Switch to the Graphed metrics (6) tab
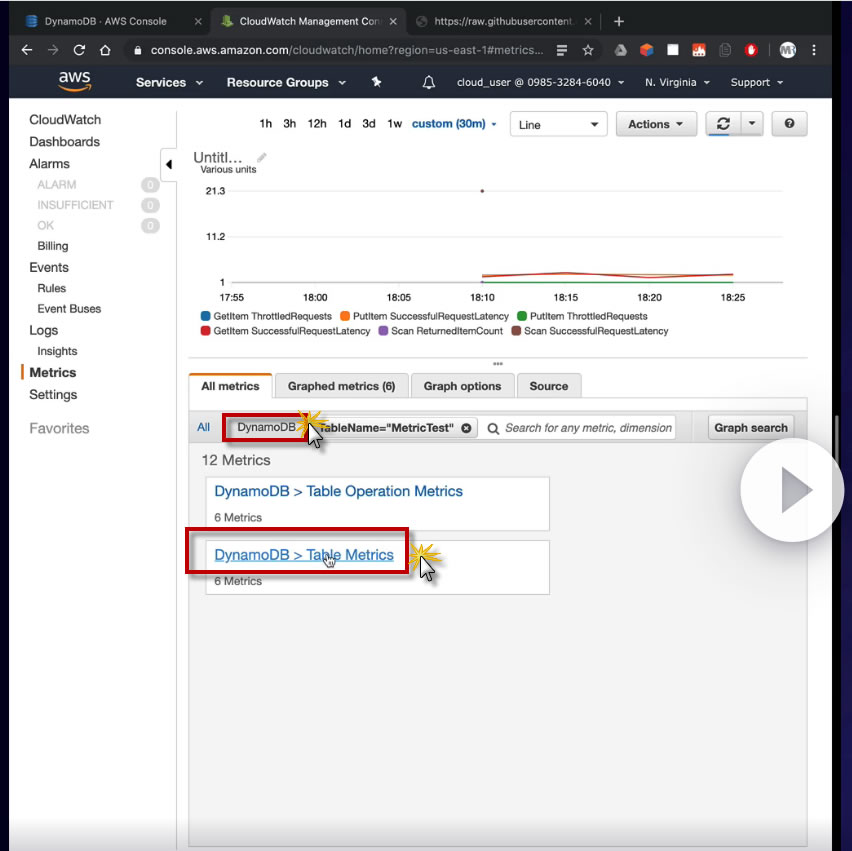Screen dimensions: 852x851 341,386
